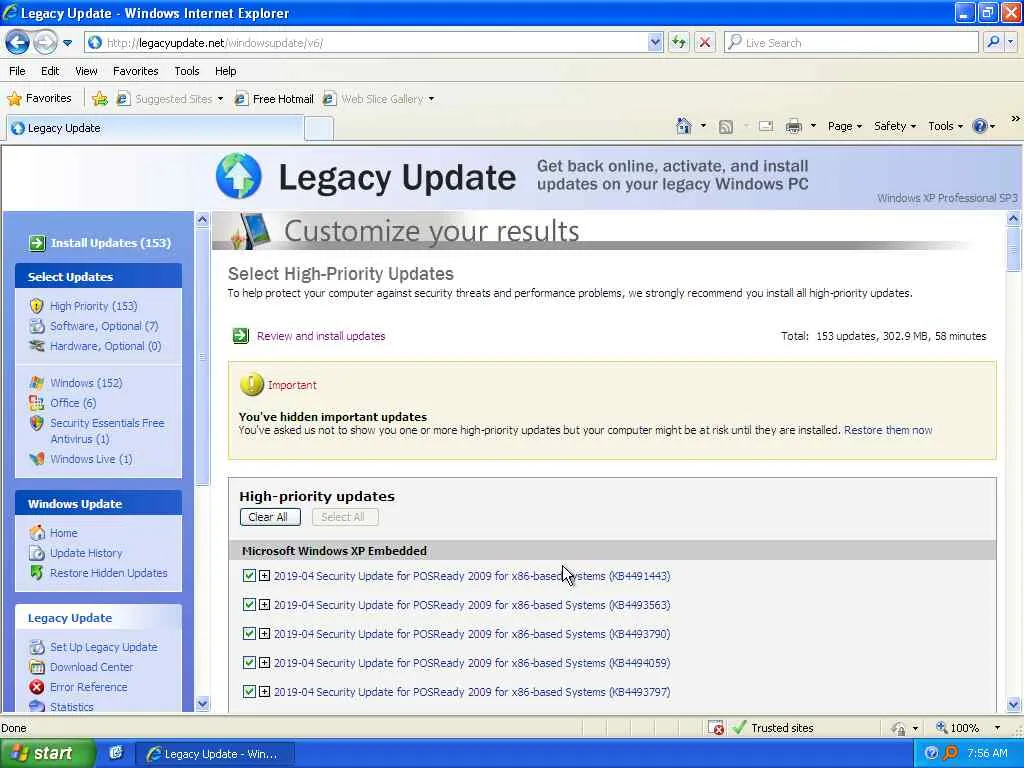Click Legacy Update taskbar window button
Screen dimensions: 1024x768
[214, 754]
